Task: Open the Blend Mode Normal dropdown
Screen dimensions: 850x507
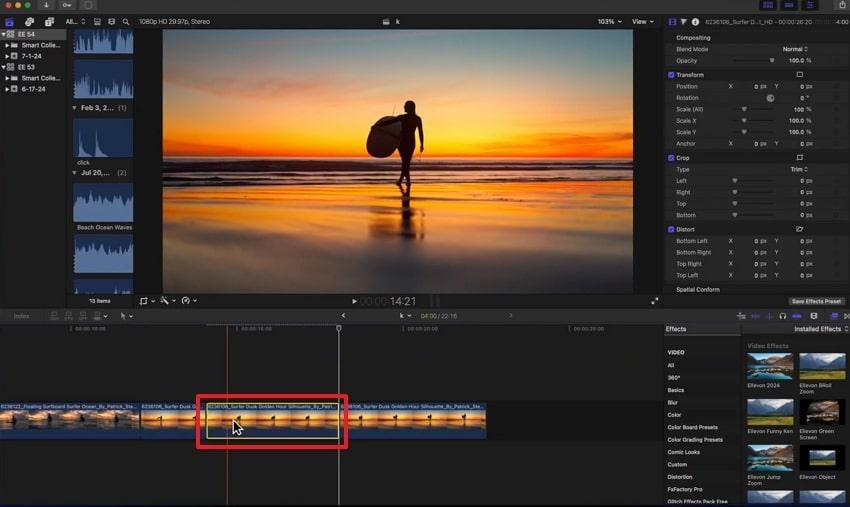Action: coord(795,49)
